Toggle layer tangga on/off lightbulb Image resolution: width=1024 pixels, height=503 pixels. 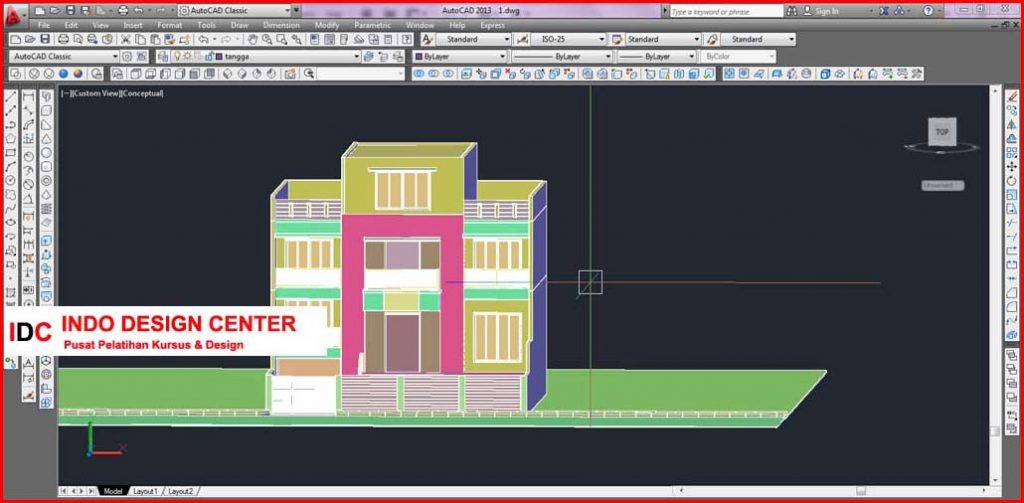pos(176,57)
